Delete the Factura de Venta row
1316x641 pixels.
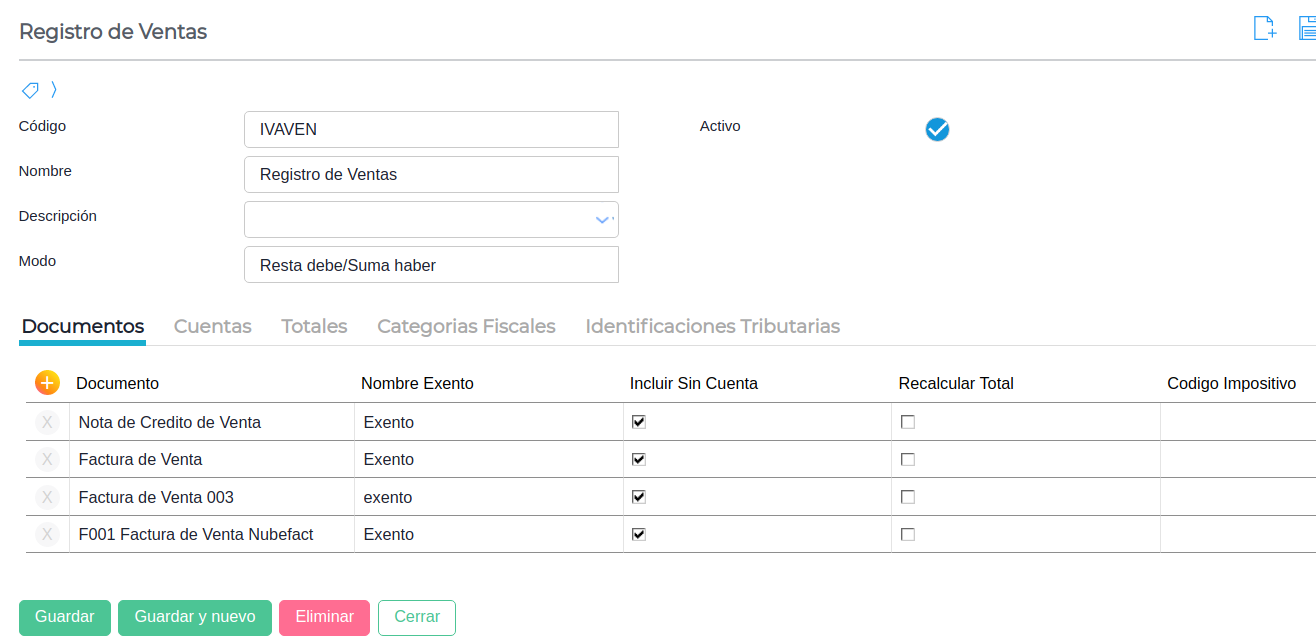[47, 460]
